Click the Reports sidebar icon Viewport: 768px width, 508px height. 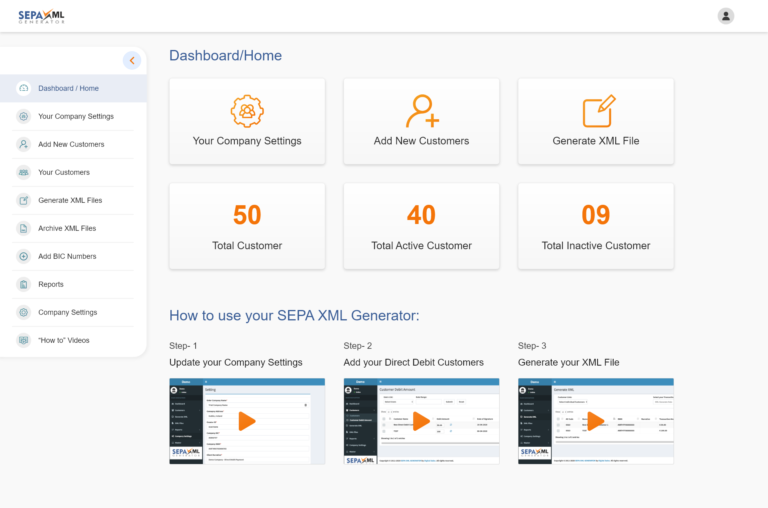(24, 284)
